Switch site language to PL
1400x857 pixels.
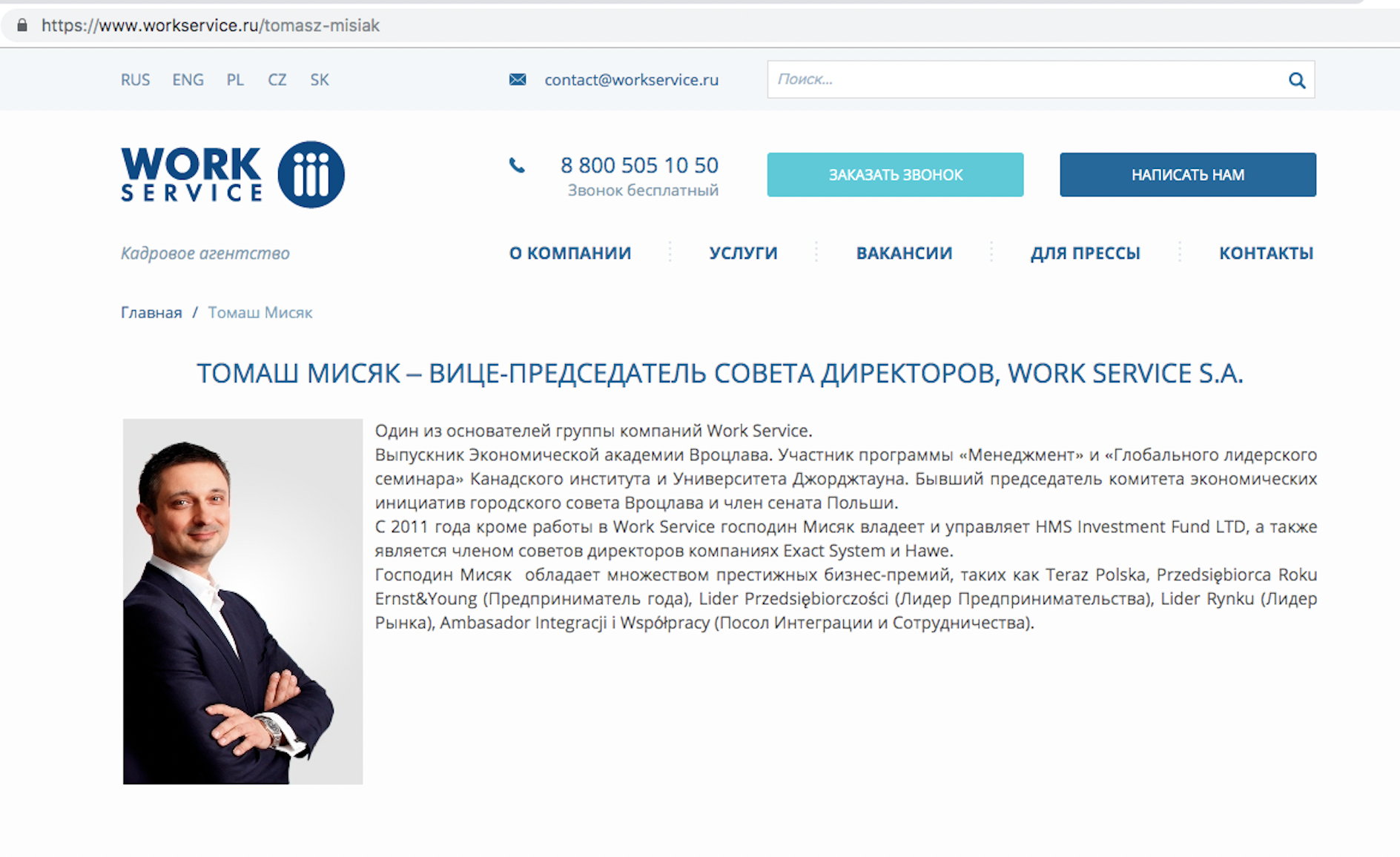[235, 80]
